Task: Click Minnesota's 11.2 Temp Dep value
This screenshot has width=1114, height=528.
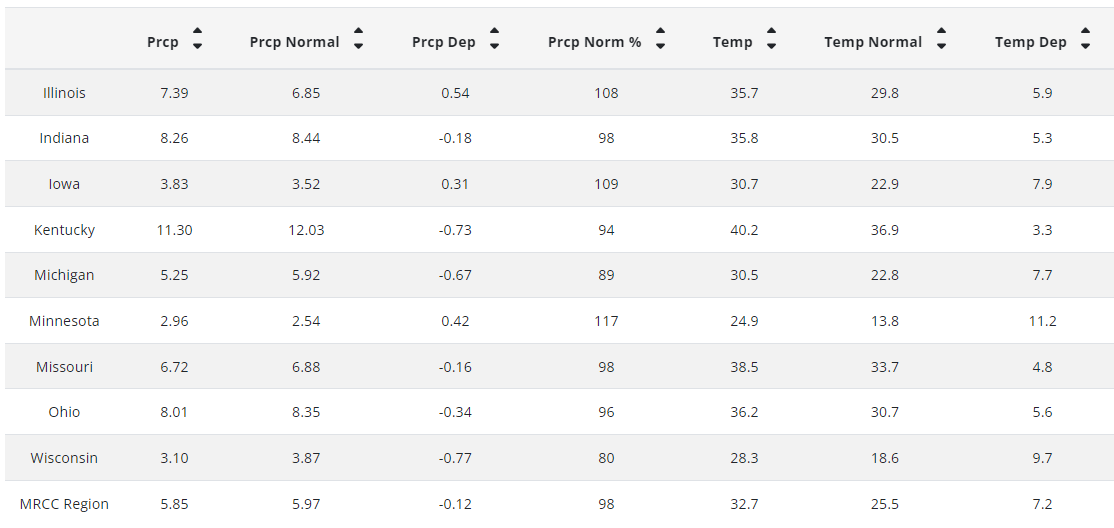Action: [1042, 320]
